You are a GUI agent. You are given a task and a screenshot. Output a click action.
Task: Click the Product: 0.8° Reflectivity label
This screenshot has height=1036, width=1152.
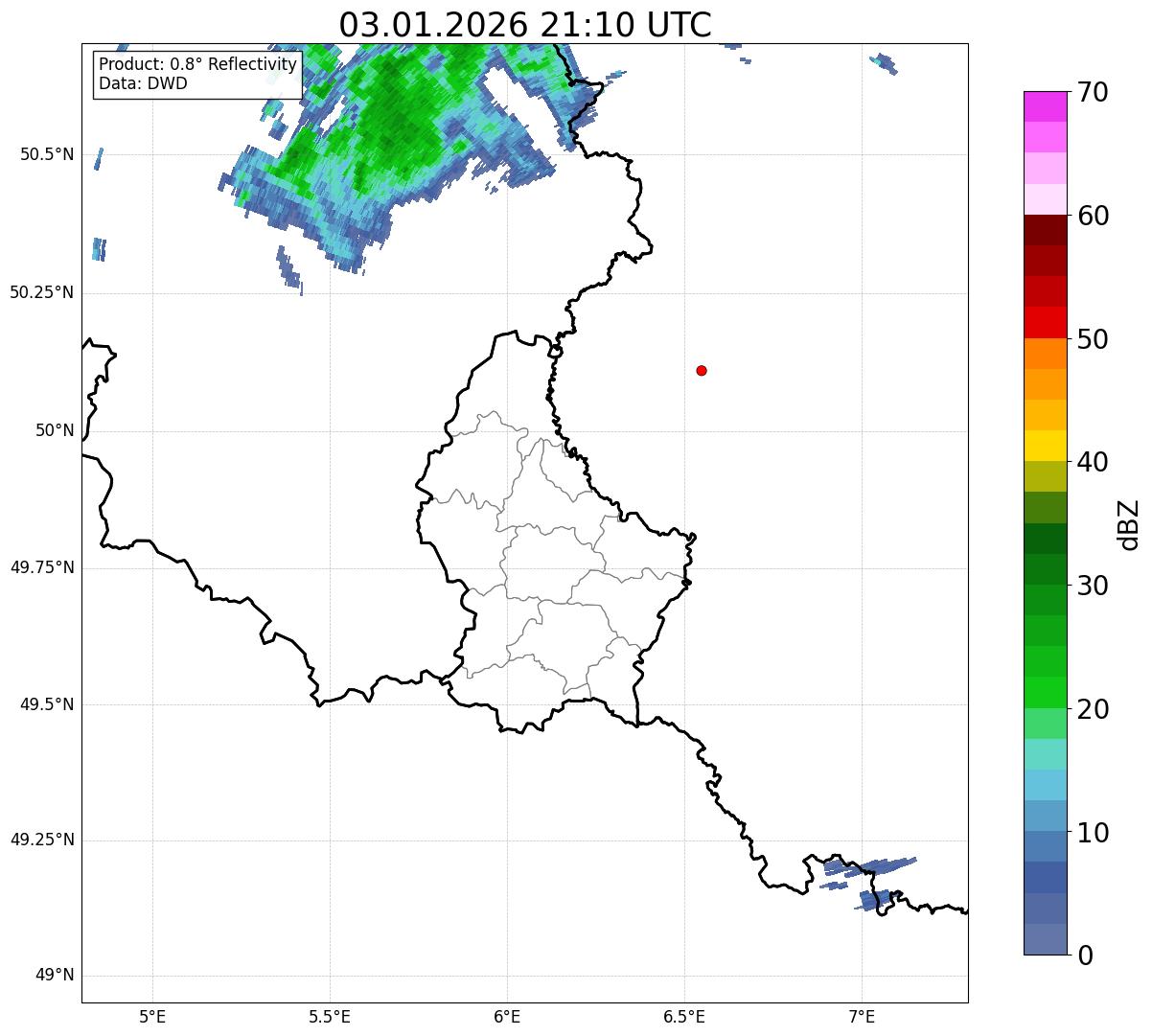pos(198,64)
